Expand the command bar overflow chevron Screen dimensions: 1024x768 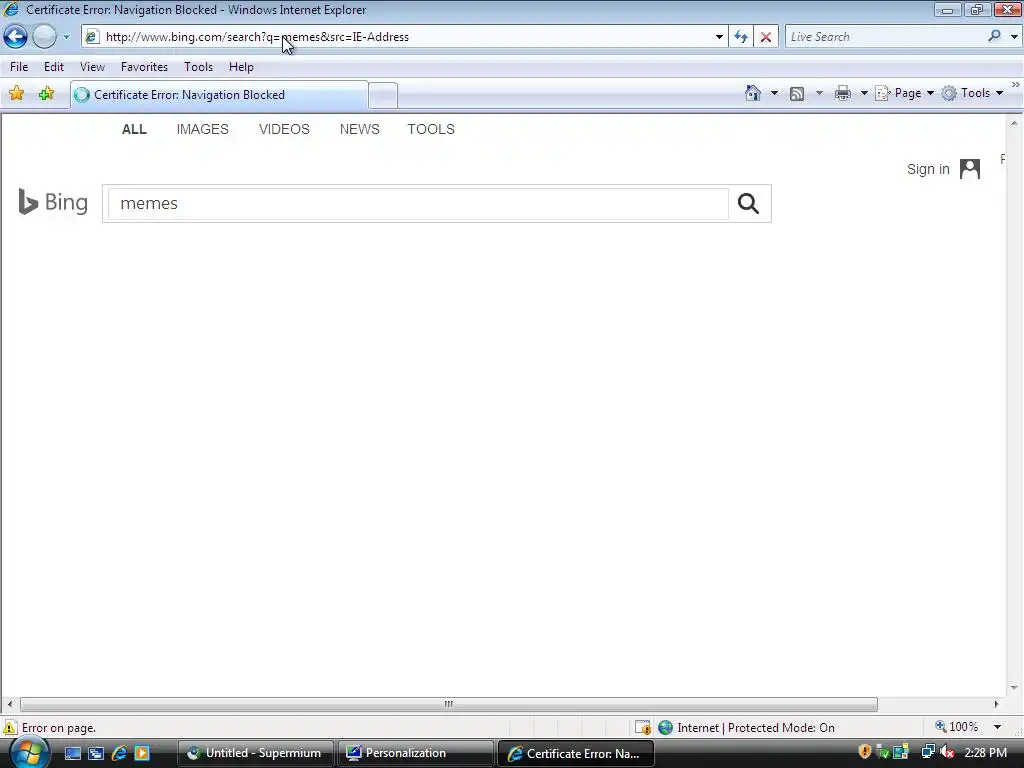pos(1016,85)
